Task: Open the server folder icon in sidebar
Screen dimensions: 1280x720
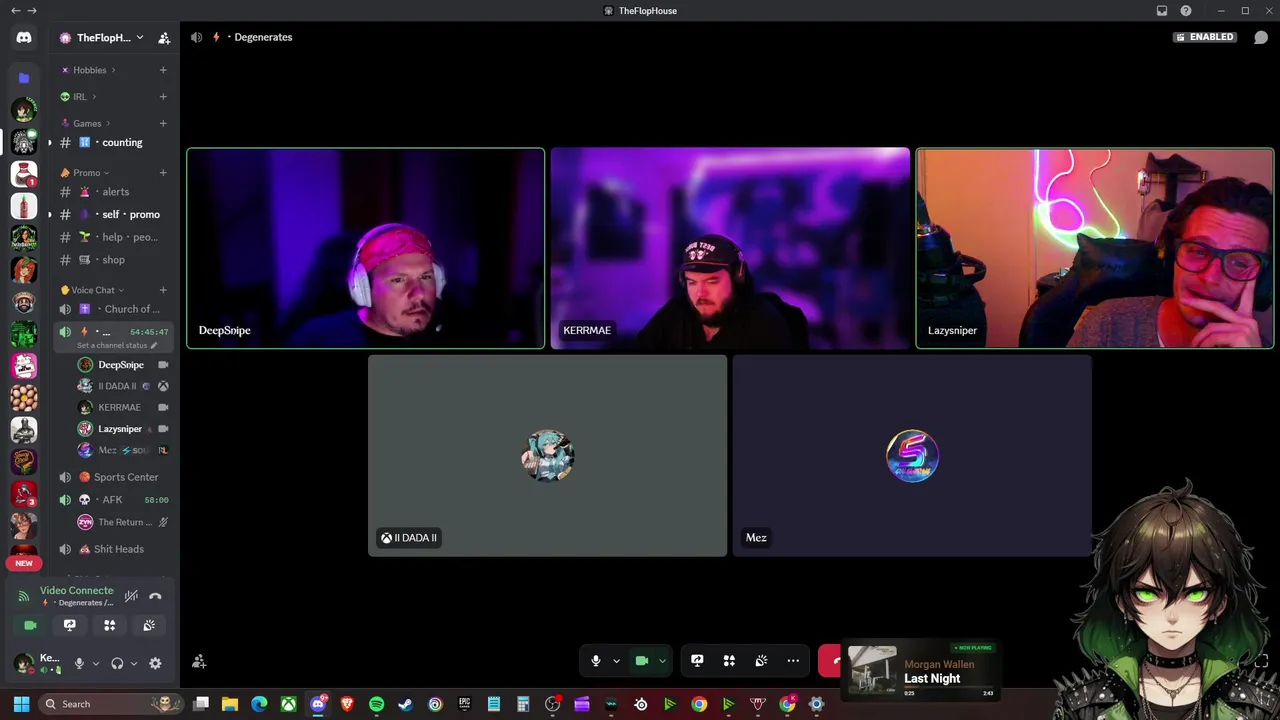Action: [24, 77]
